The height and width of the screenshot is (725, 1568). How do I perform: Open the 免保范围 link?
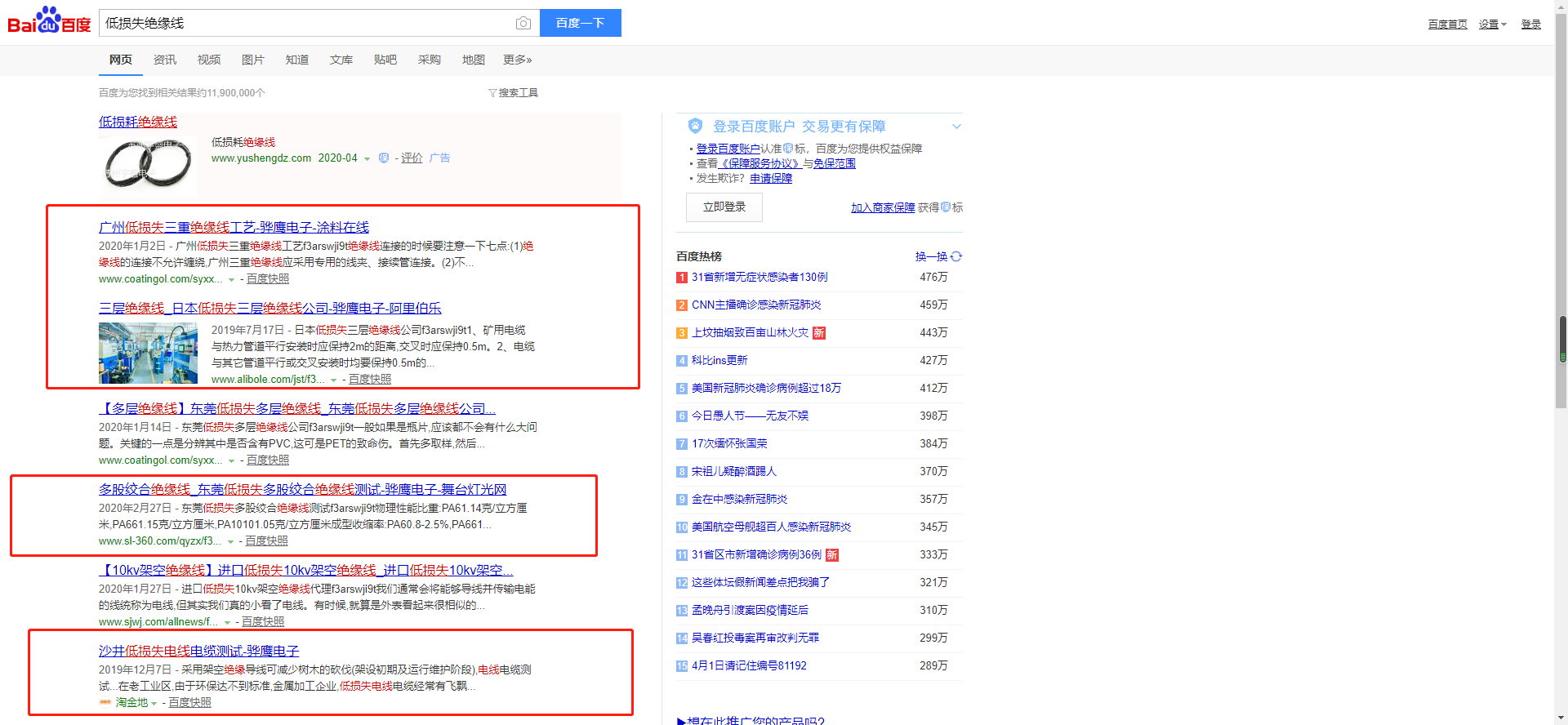coord(835,163)
